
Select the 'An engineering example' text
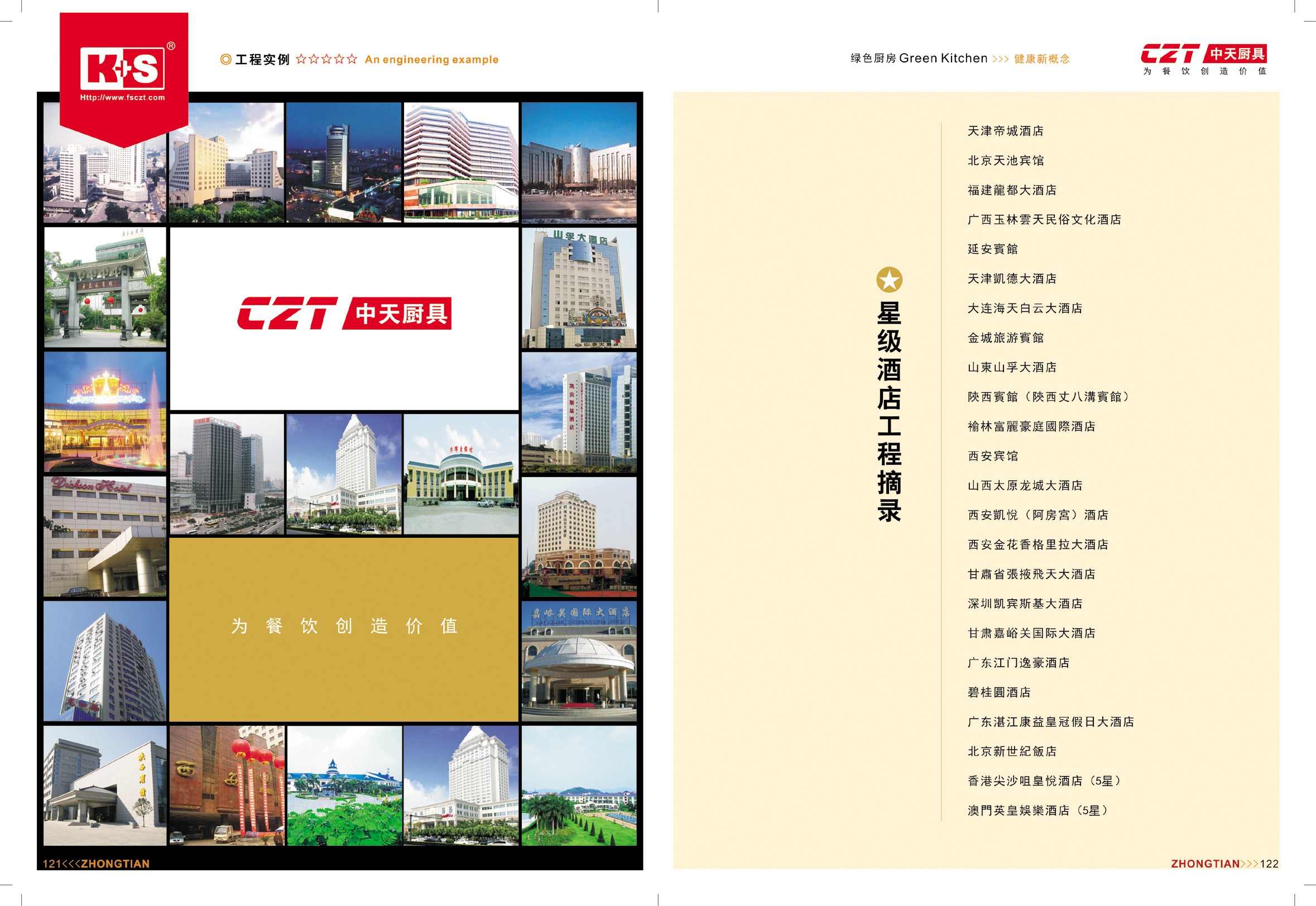click(431, 60)
